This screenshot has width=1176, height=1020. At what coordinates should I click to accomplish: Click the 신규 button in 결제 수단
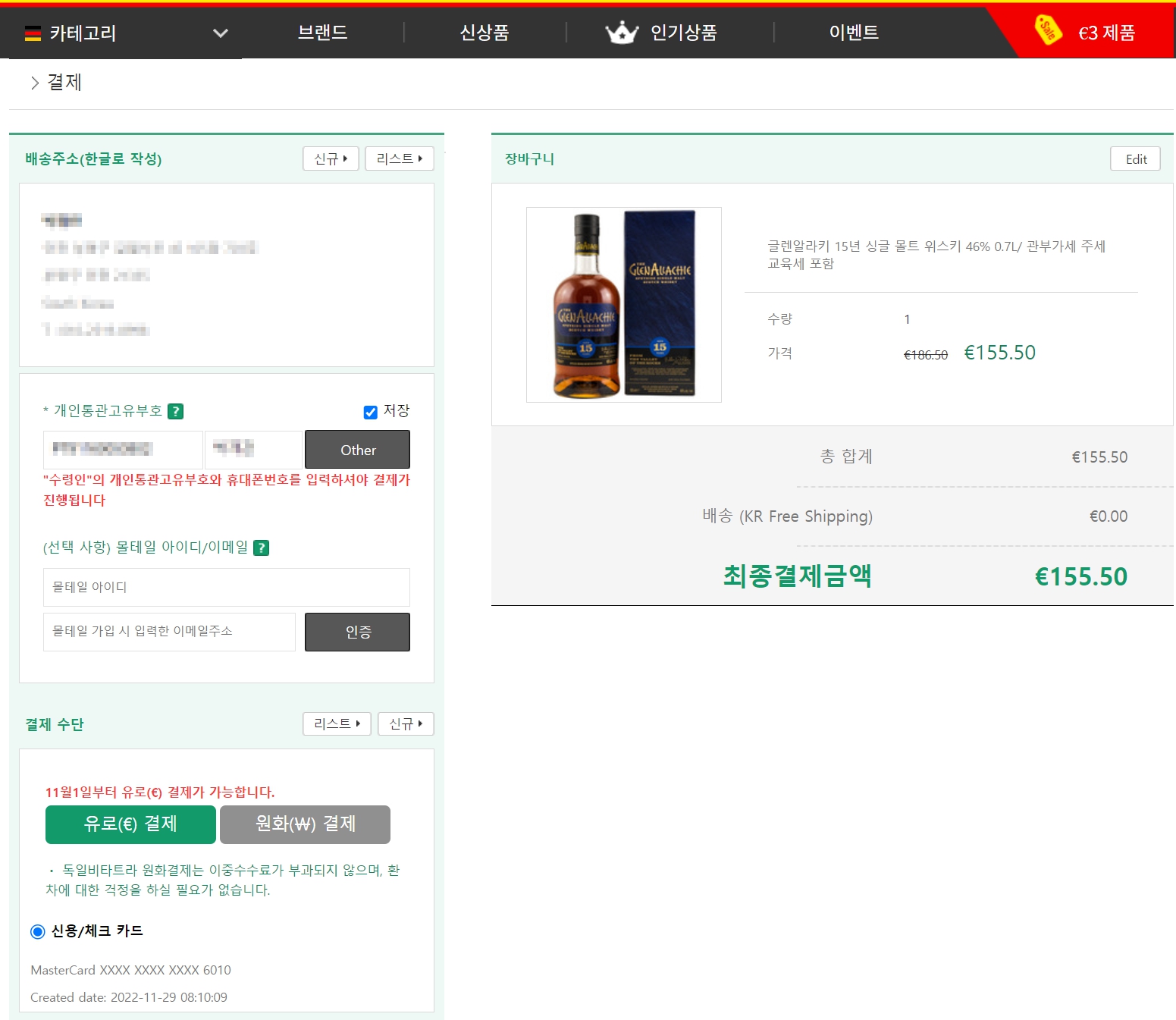[406, 723]
